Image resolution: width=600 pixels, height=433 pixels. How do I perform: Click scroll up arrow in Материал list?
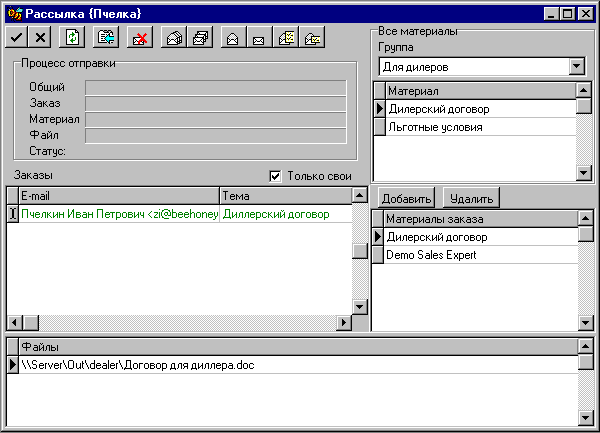tap(584, 90)
